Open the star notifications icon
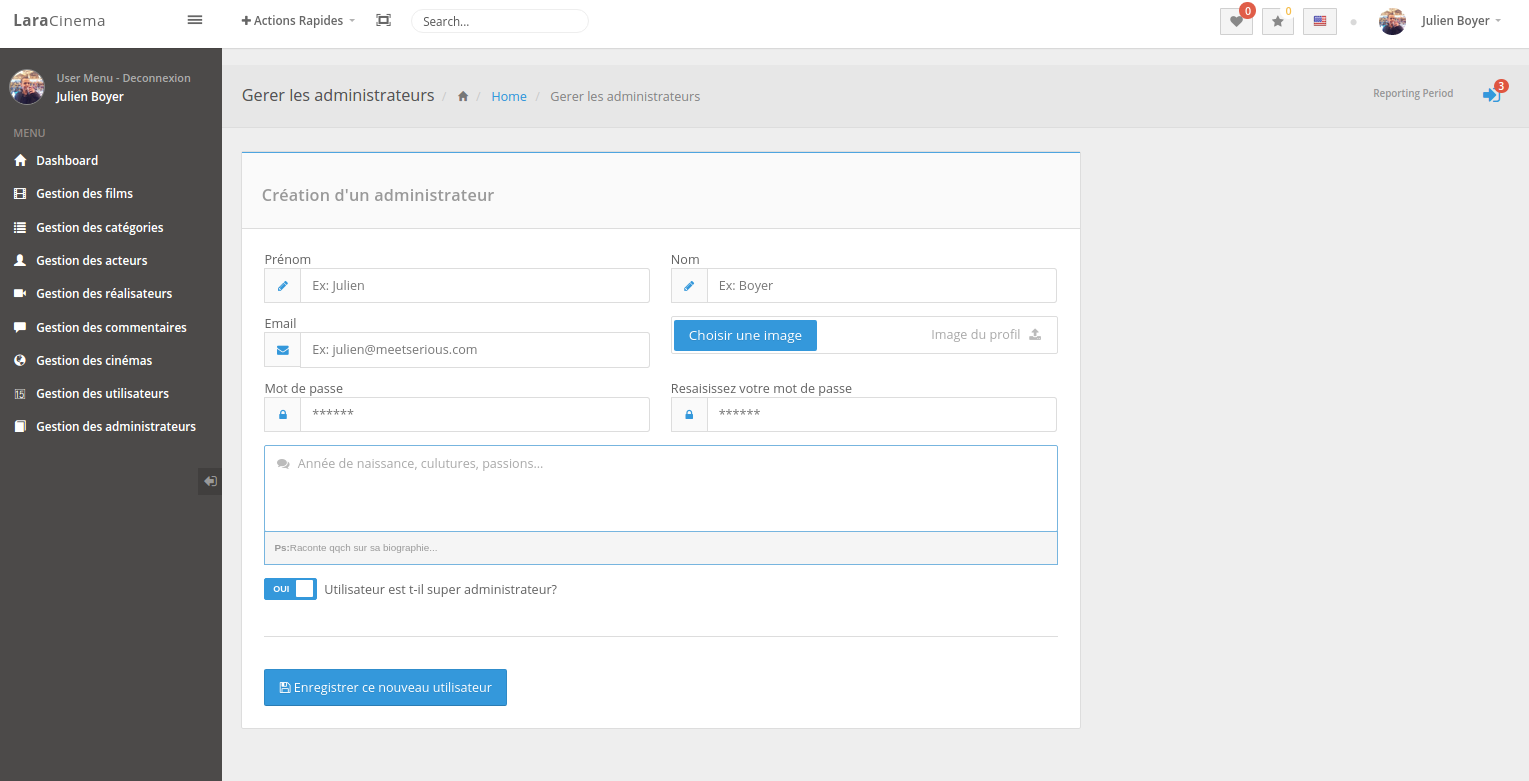 (x=1278, y=21)
